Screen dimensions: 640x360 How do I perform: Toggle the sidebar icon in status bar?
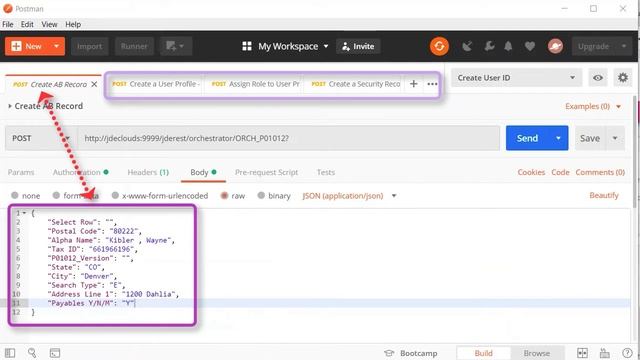(x=10, y=353)
